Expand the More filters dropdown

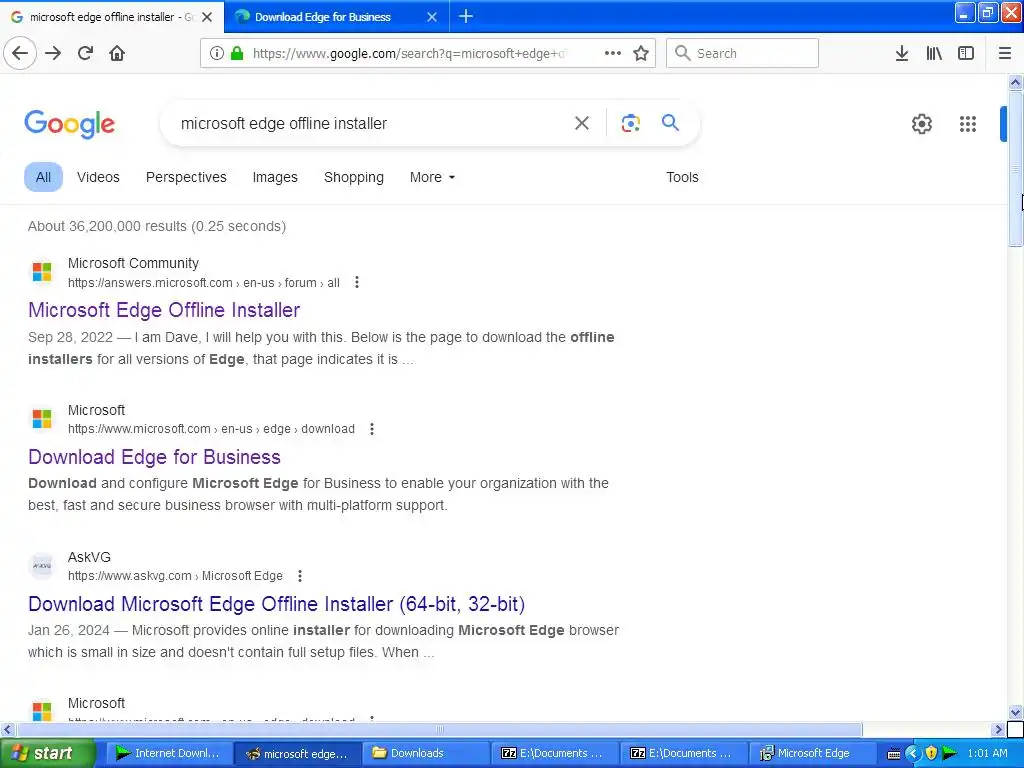click(432, 177)
